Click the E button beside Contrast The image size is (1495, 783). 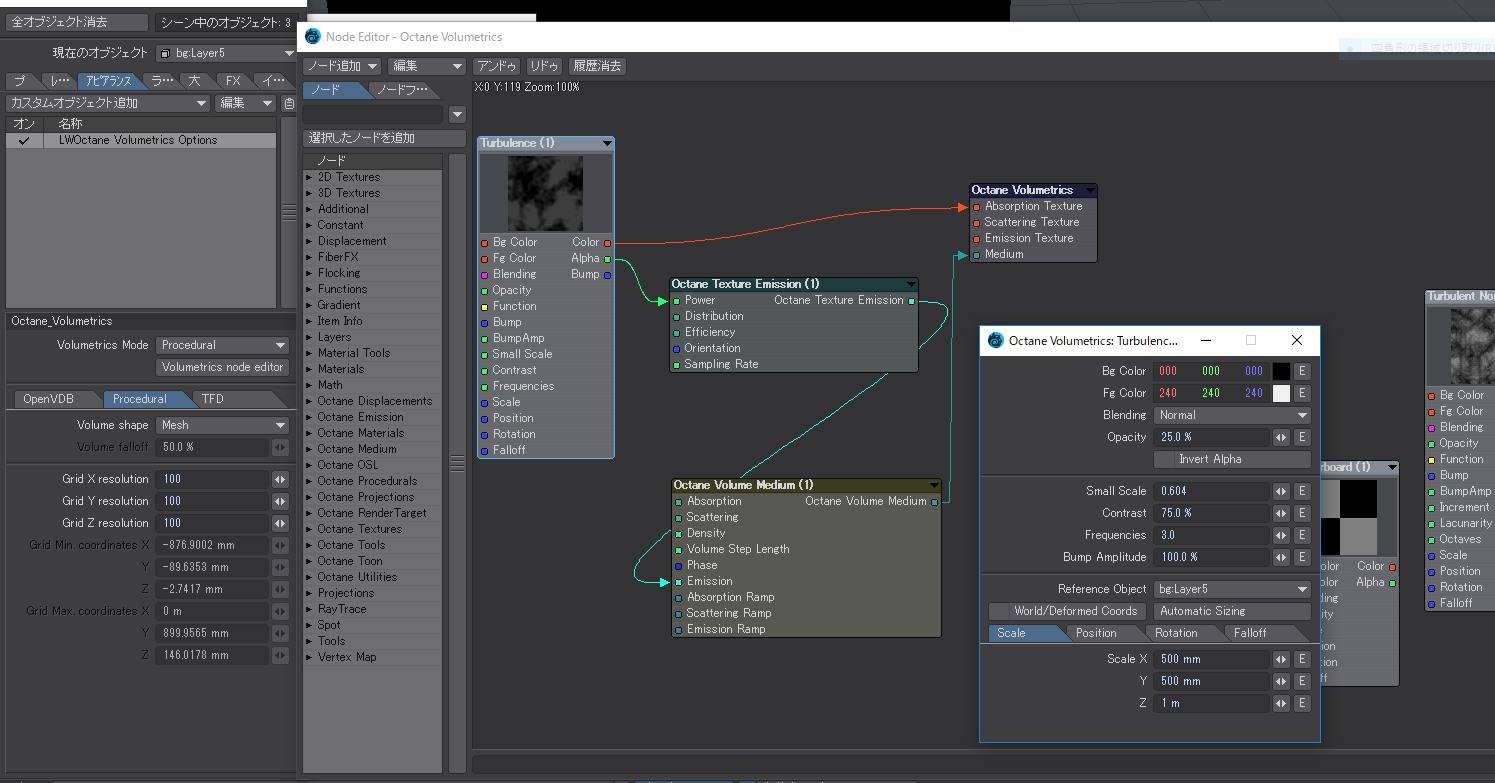1302,513
